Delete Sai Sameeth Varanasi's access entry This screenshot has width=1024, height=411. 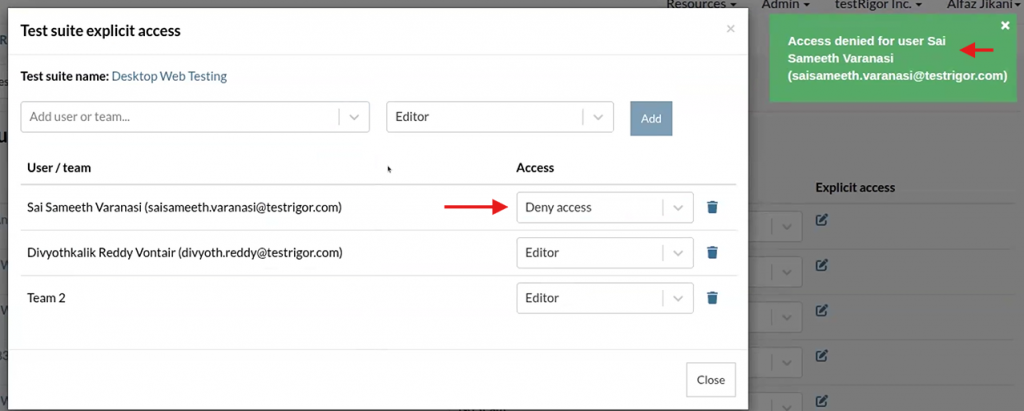point(712,208)
